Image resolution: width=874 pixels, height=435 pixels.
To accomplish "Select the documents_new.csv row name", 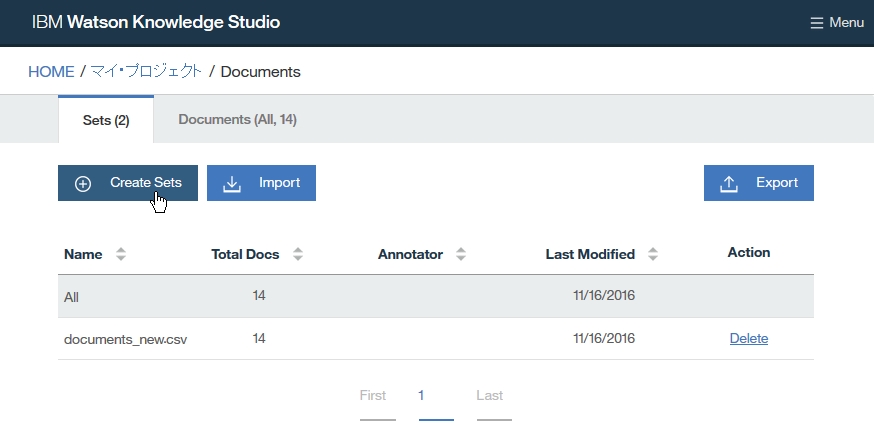I will (x=125, y=339).
